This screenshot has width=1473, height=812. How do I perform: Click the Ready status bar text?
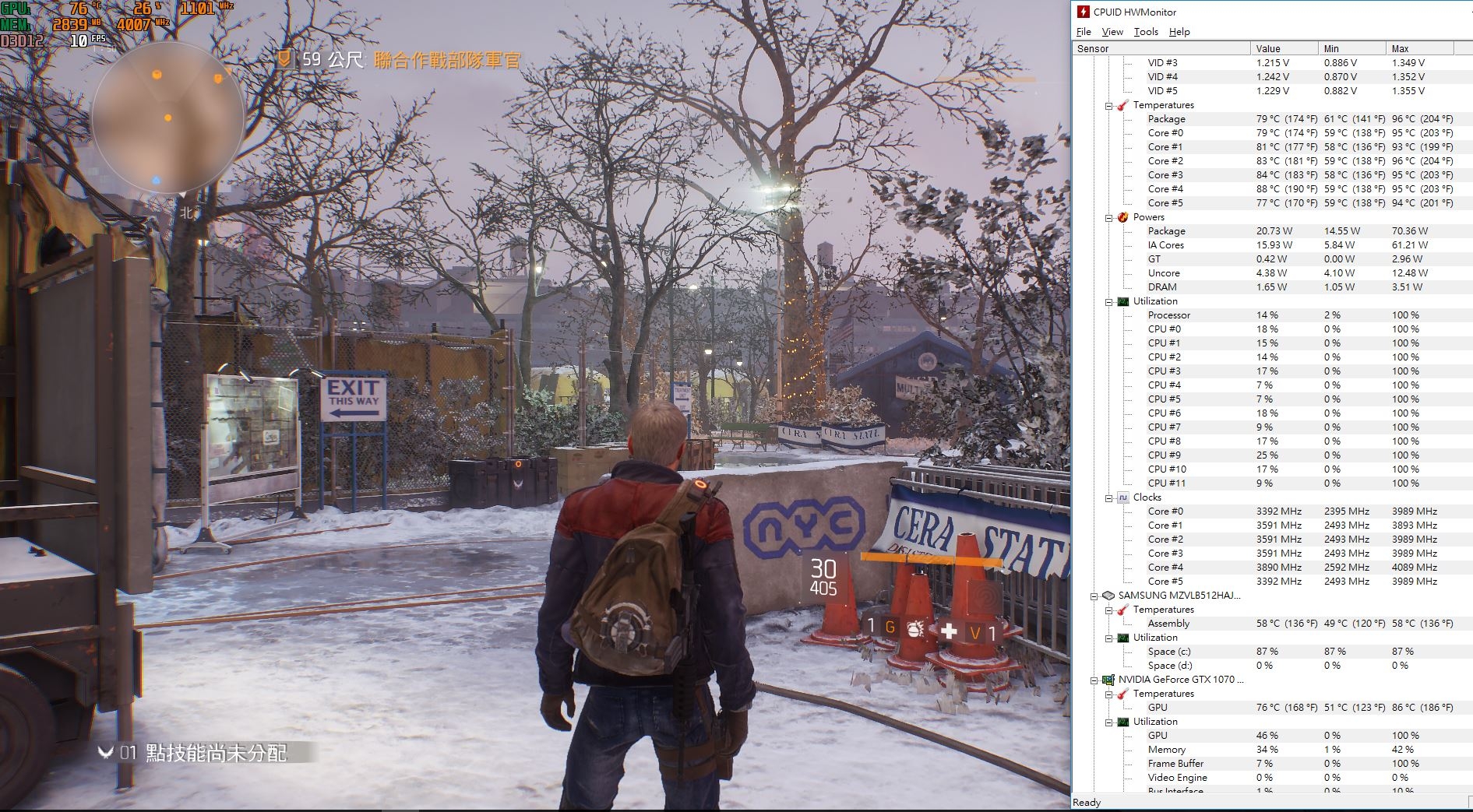click(1087, 803)
